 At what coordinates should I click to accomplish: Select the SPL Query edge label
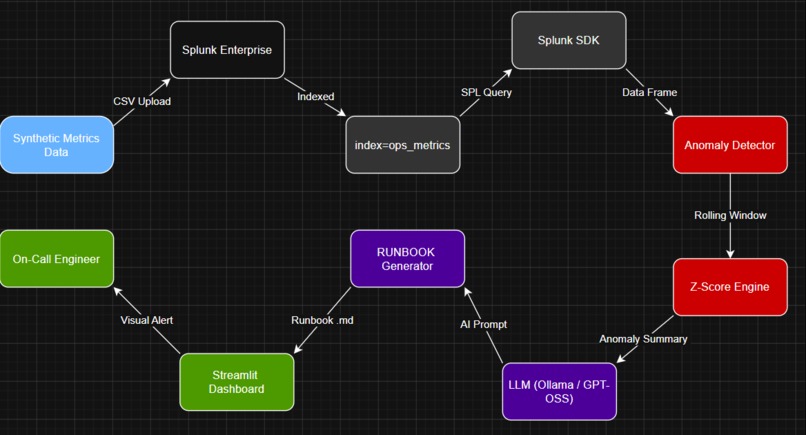[x=486, y=93]
